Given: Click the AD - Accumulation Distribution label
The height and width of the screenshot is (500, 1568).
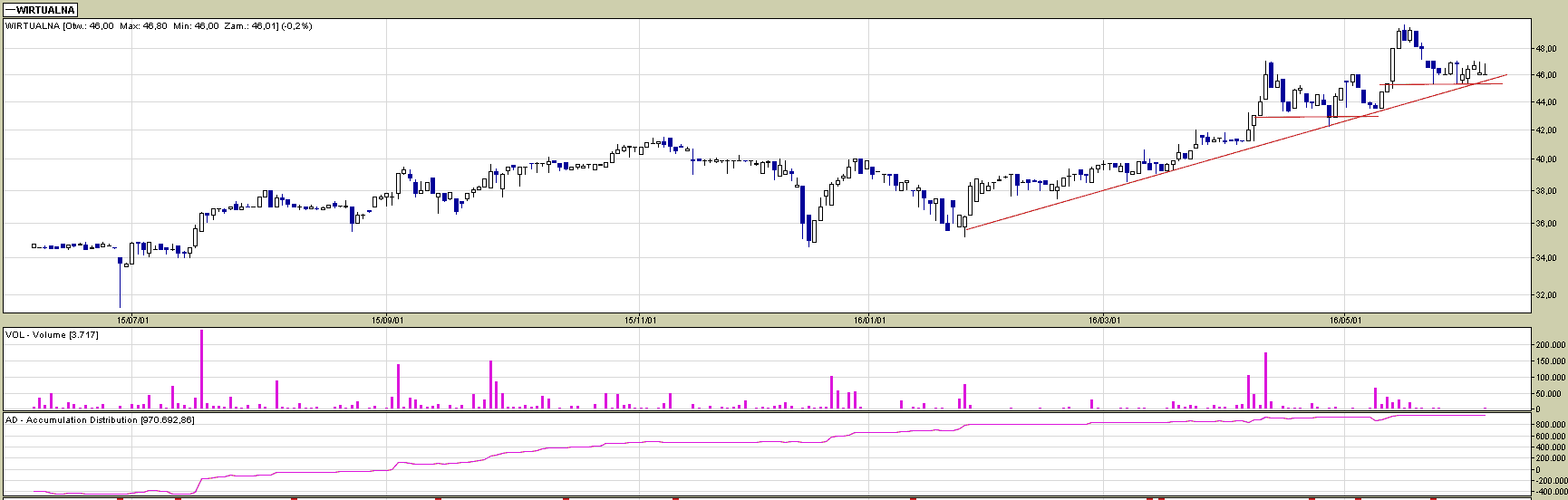Looking at the screenshot, I should 100,420.
